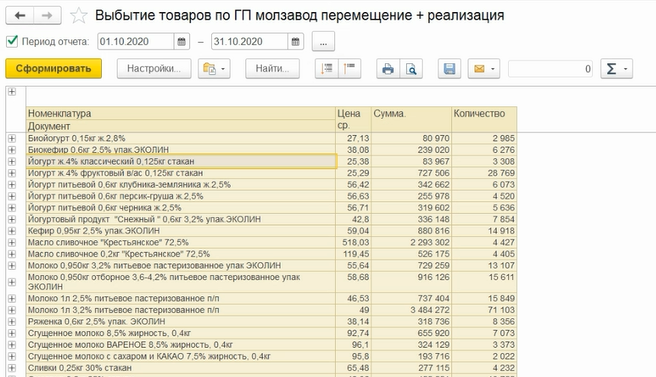Select the sum cell 80 970
Viewport: 656px width, 377px height.
(x=411, y=138)
